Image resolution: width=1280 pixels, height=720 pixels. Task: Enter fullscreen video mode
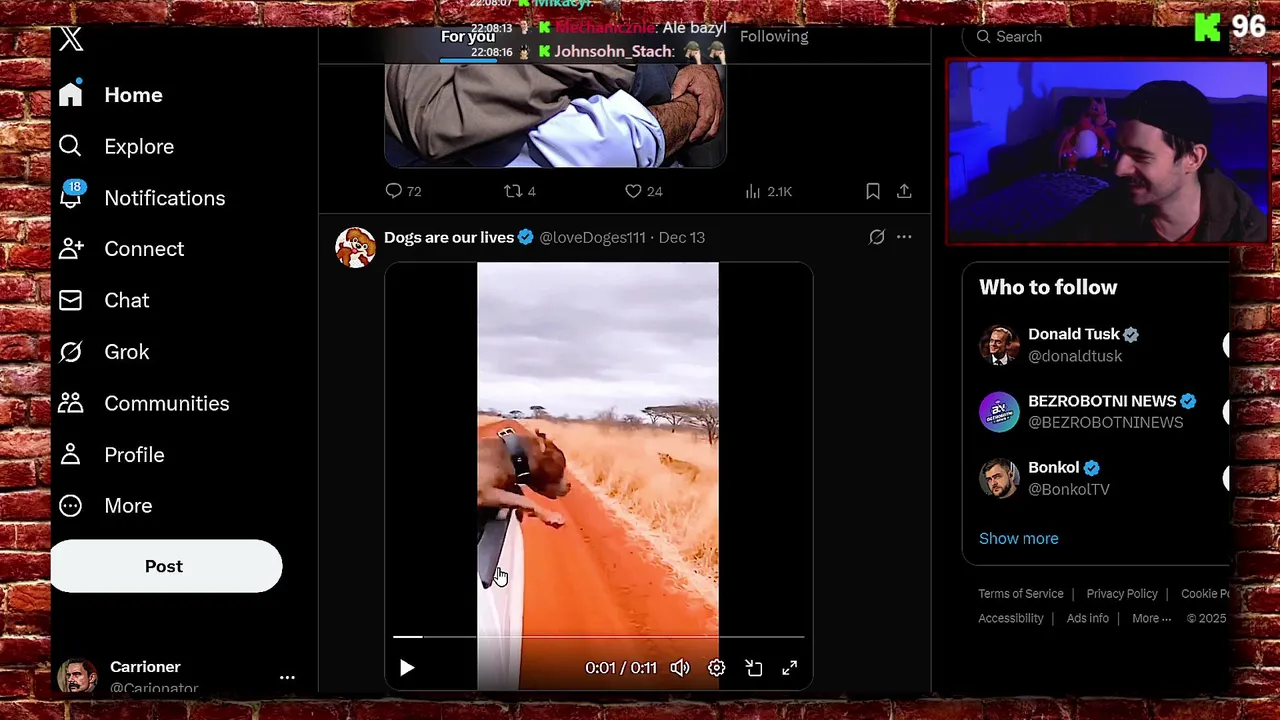tap(790, 668)
